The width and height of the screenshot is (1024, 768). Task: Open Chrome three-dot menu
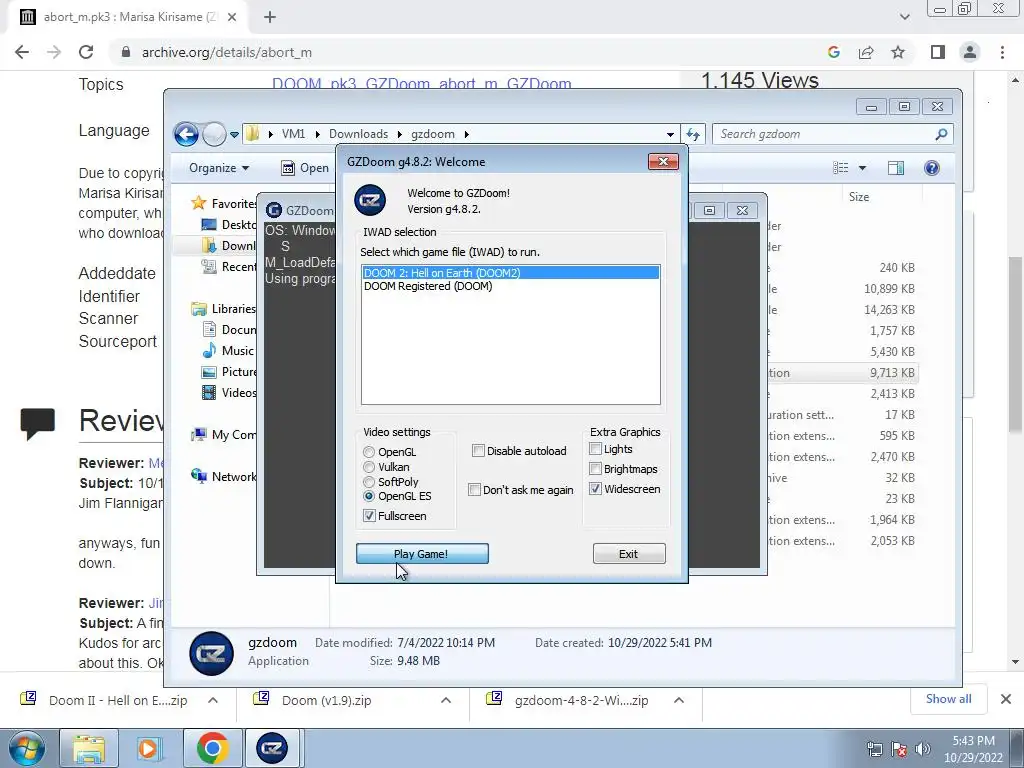click(1002, 52)
